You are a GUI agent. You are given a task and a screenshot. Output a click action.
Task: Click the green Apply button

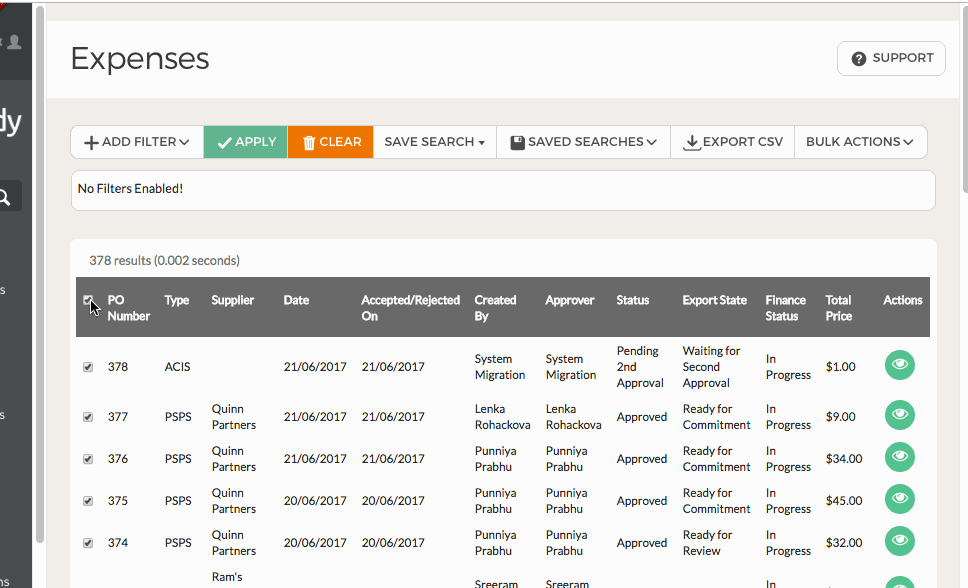pyautogui.click(x=246, y=142)
